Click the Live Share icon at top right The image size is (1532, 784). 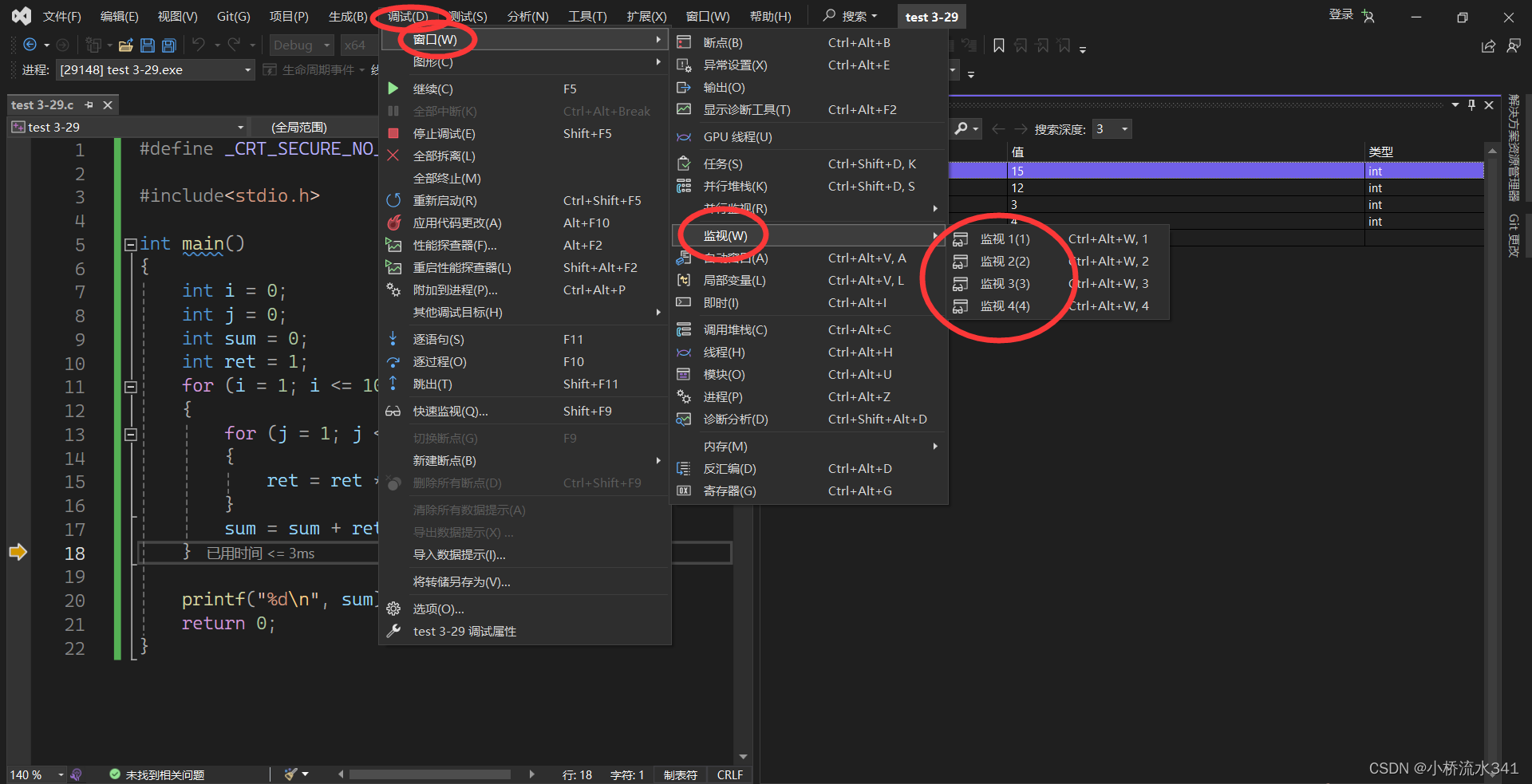point(1488,46)
